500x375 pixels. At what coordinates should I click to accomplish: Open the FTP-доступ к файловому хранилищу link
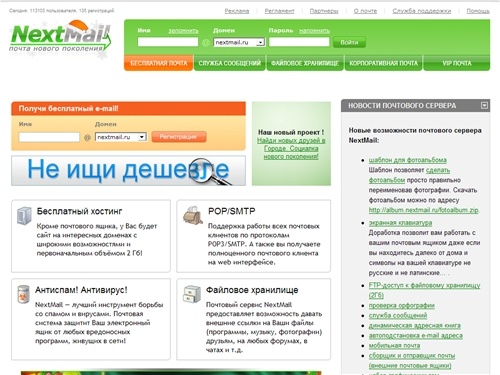click(x=424, y=290)
